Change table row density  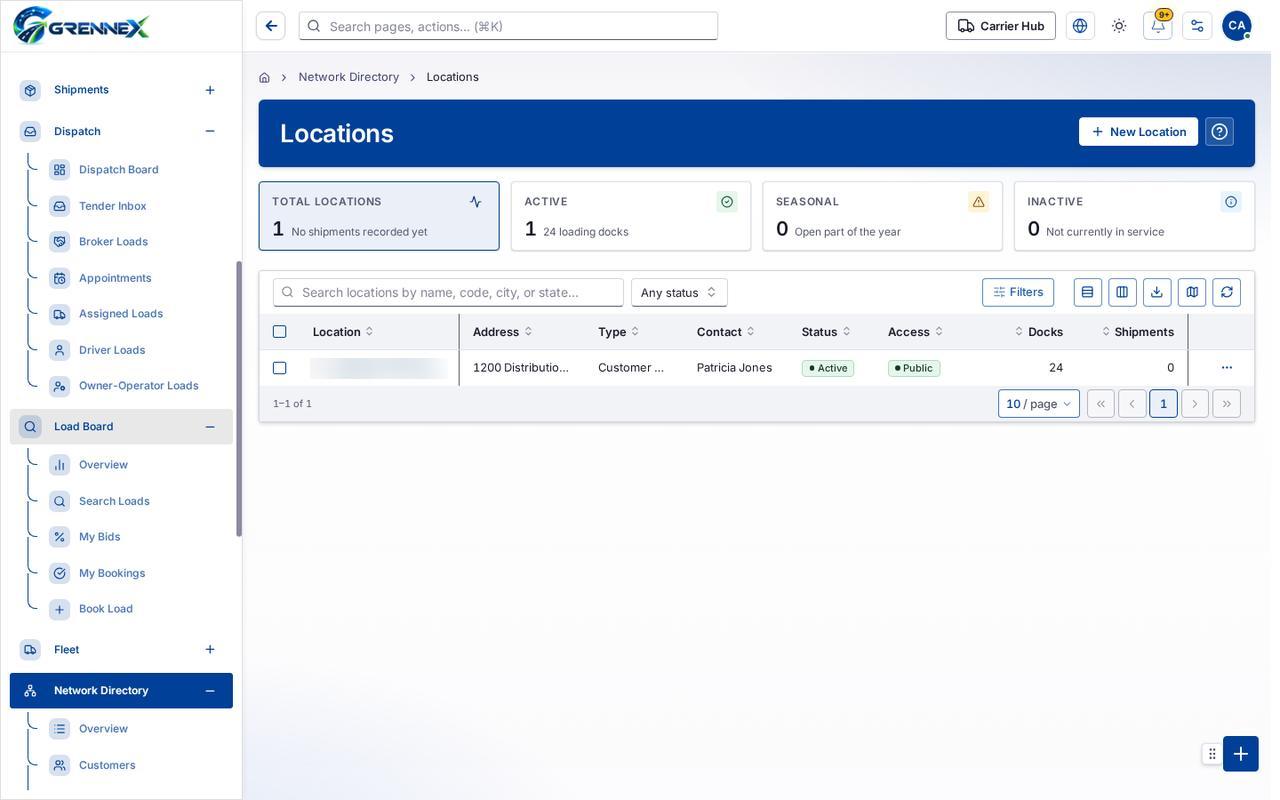(x=1088, y=292)
